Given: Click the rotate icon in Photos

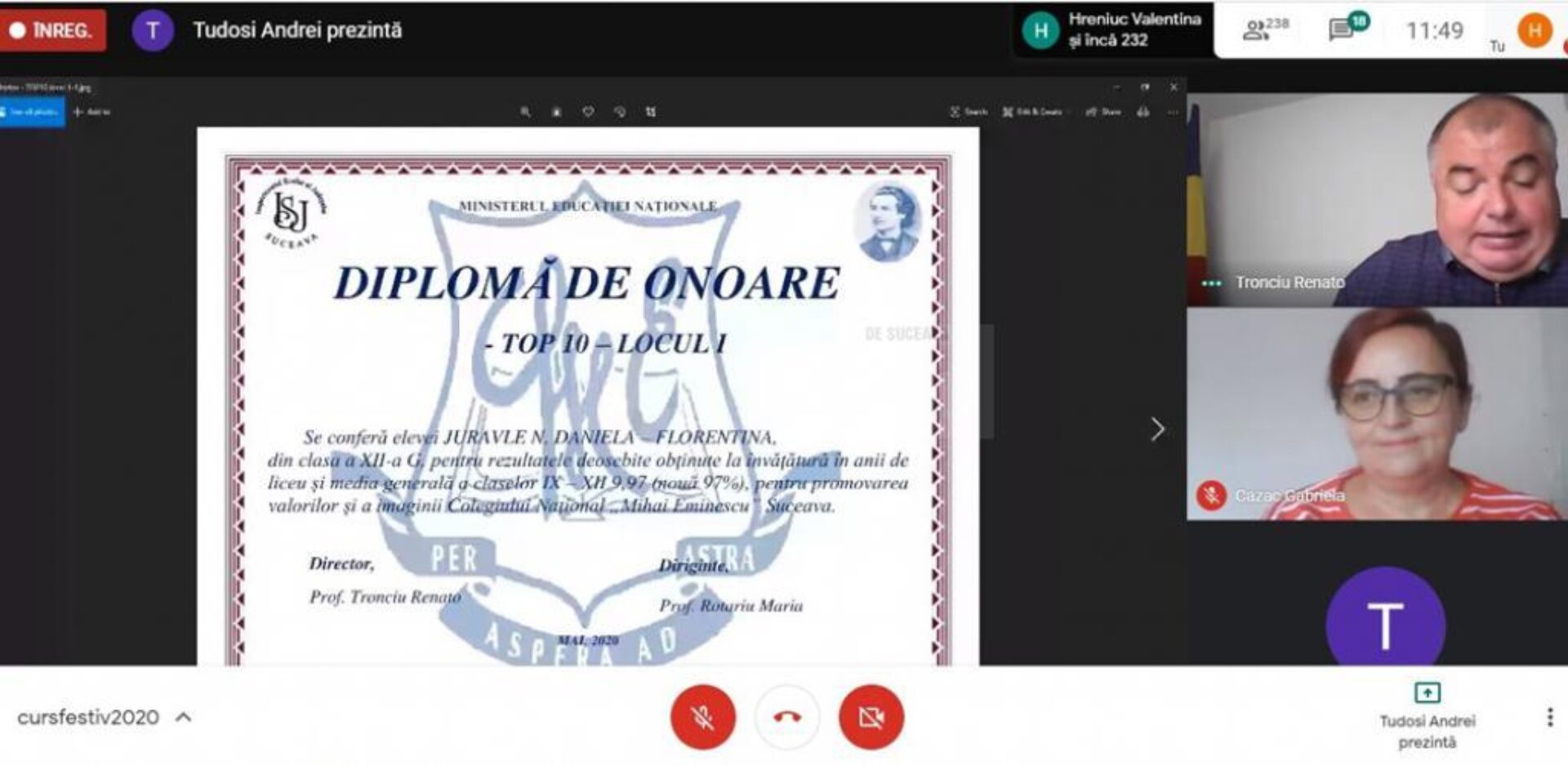Looking at the screenshot, I should coord(619,112).
